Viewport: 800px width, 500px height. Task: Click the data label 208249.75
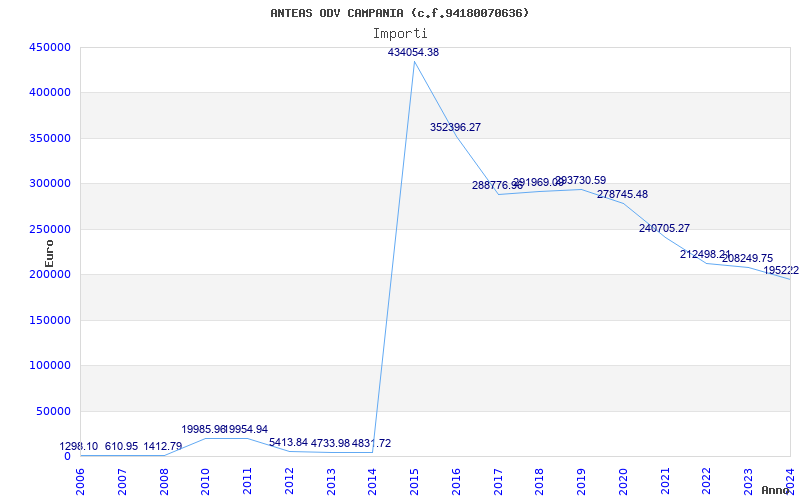747,258
